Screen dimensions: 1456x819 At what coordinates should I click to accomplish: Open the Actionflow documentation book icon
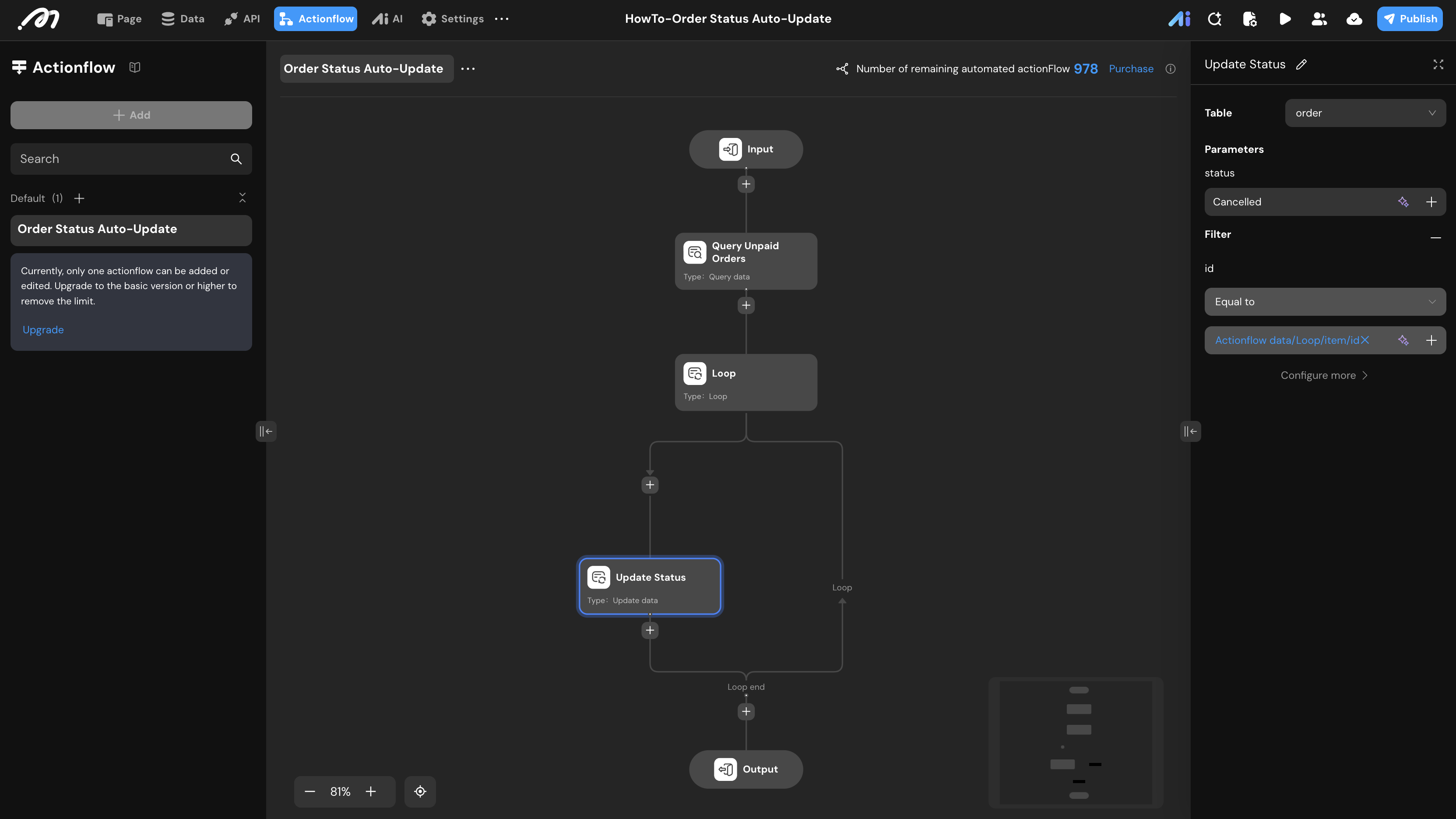point(134,67)
